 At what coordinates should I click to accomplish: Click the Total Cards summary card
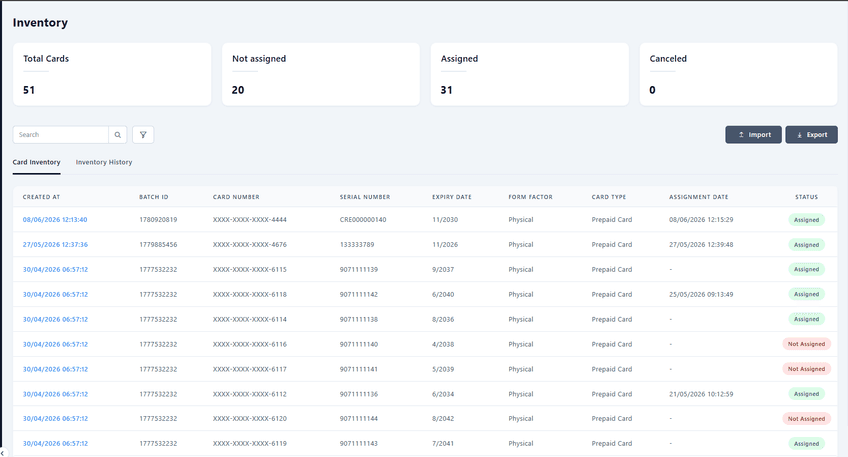[x=112, y=75]
